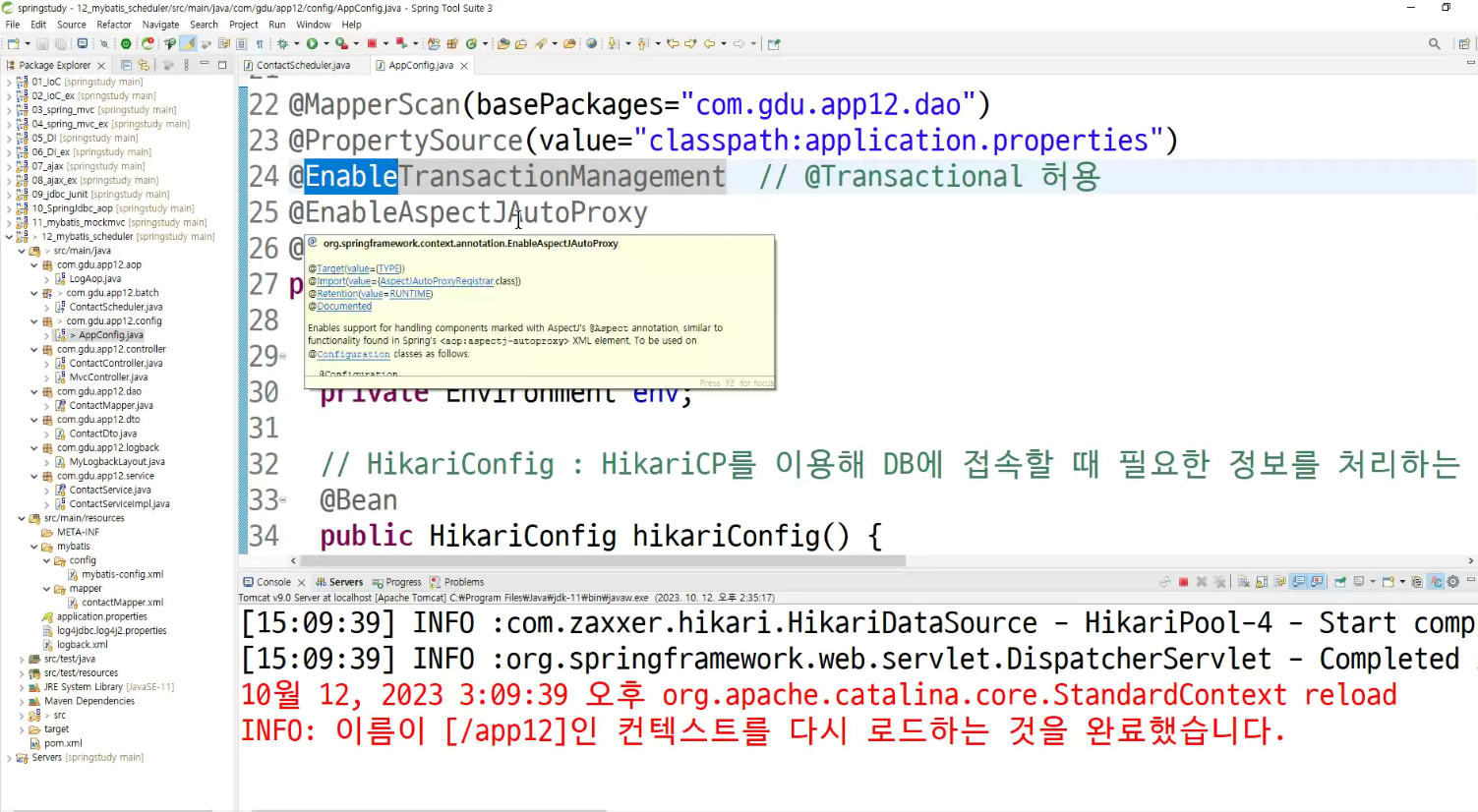Select LogAop.java in the tree

(95, 279)
